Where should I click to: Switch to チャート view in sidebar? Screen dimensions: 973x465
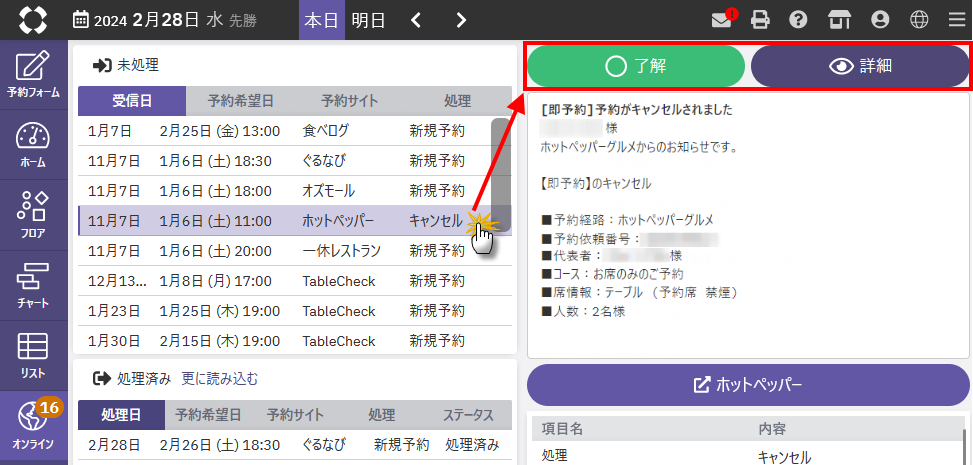[x=33, y=285]
